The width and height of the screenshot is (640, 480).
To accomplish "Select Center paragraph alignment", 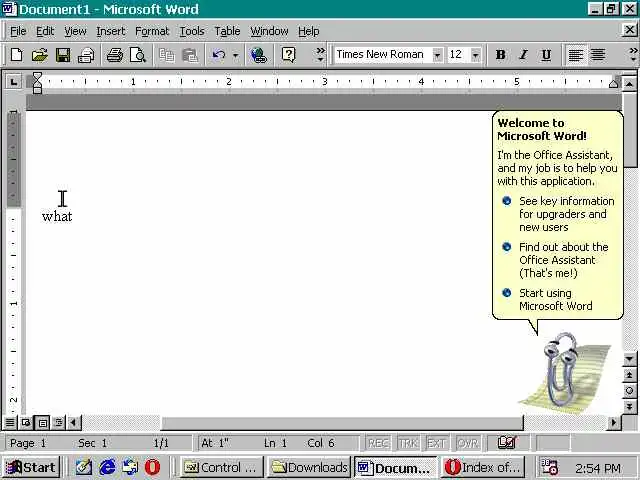I will pos(598,55).
